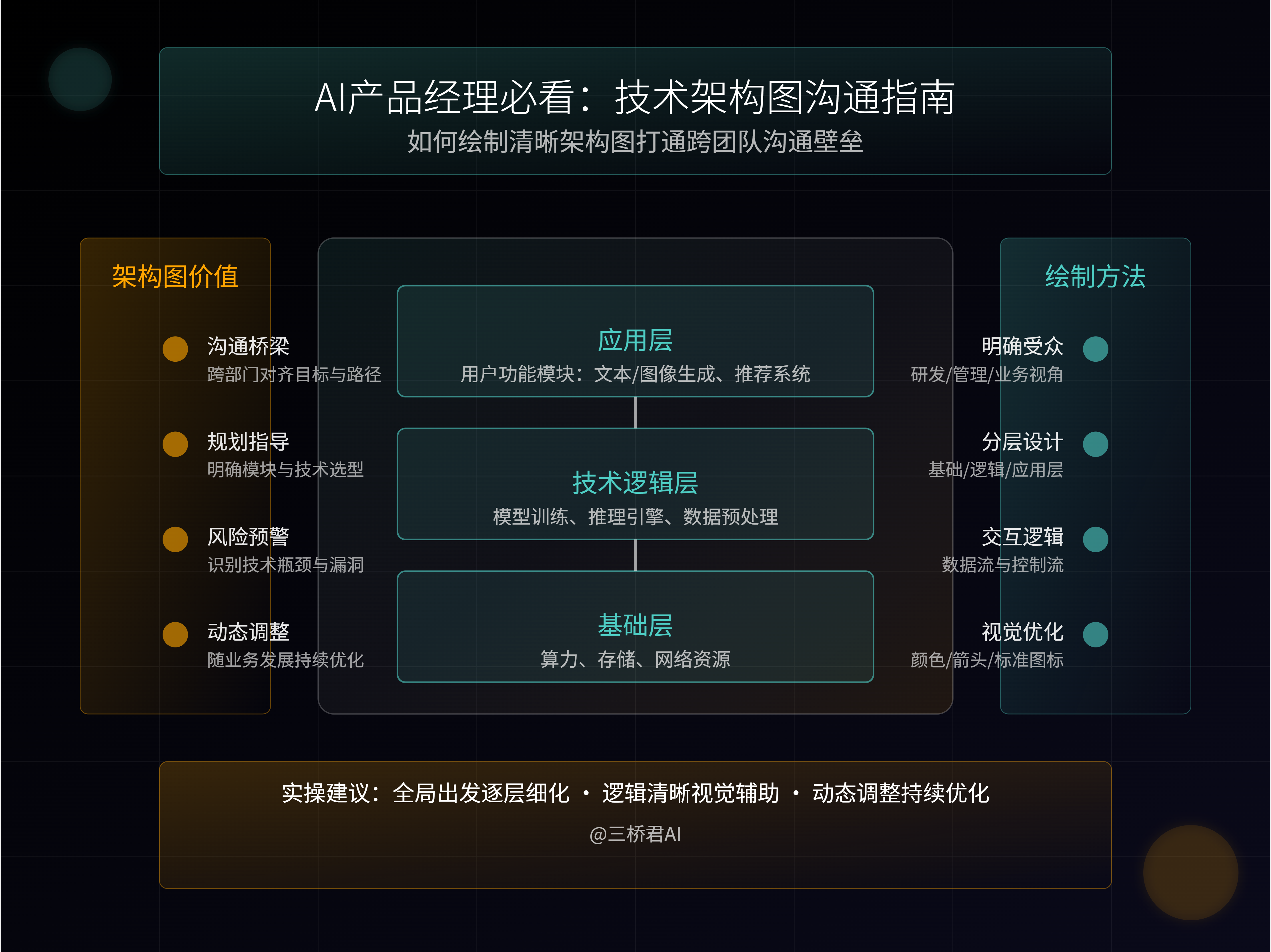Select the 技术逻辑层 box

tap(636, 484)
